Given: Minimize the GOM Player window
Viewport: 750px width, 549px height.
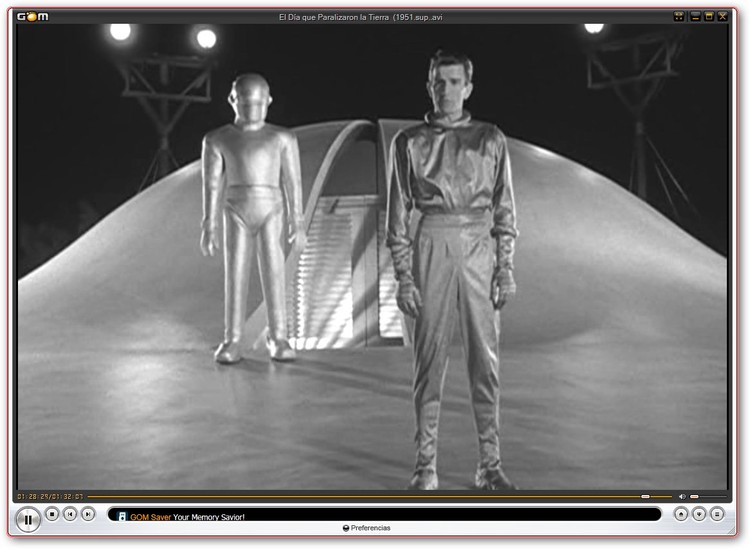Looking at the screenshot, I should tap(695, 17).
